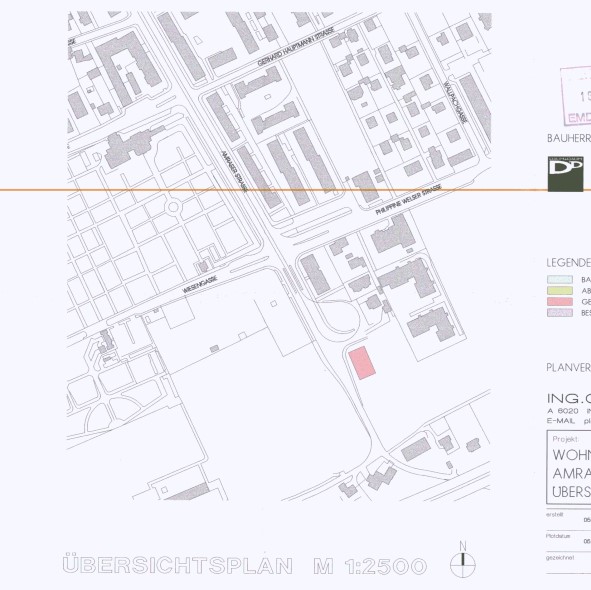Click the Philippine Welser Strasse label
Screen dimensions: 591x590
point(409,200)
